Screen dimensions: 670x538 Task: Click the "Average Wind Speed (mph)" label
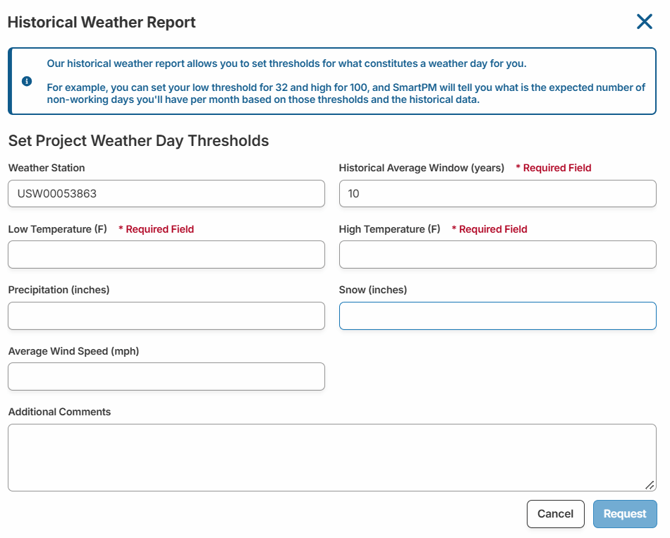click(73, 351)
